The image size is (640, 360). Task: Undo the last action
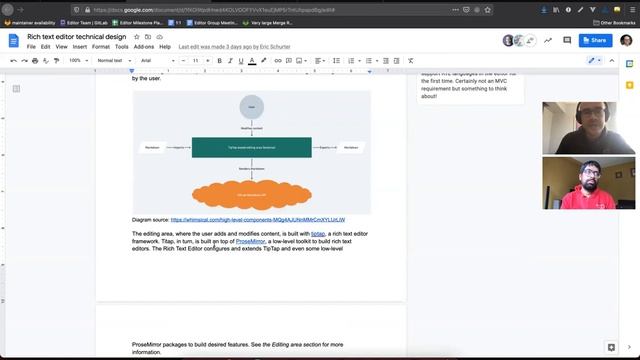[13, 61]
